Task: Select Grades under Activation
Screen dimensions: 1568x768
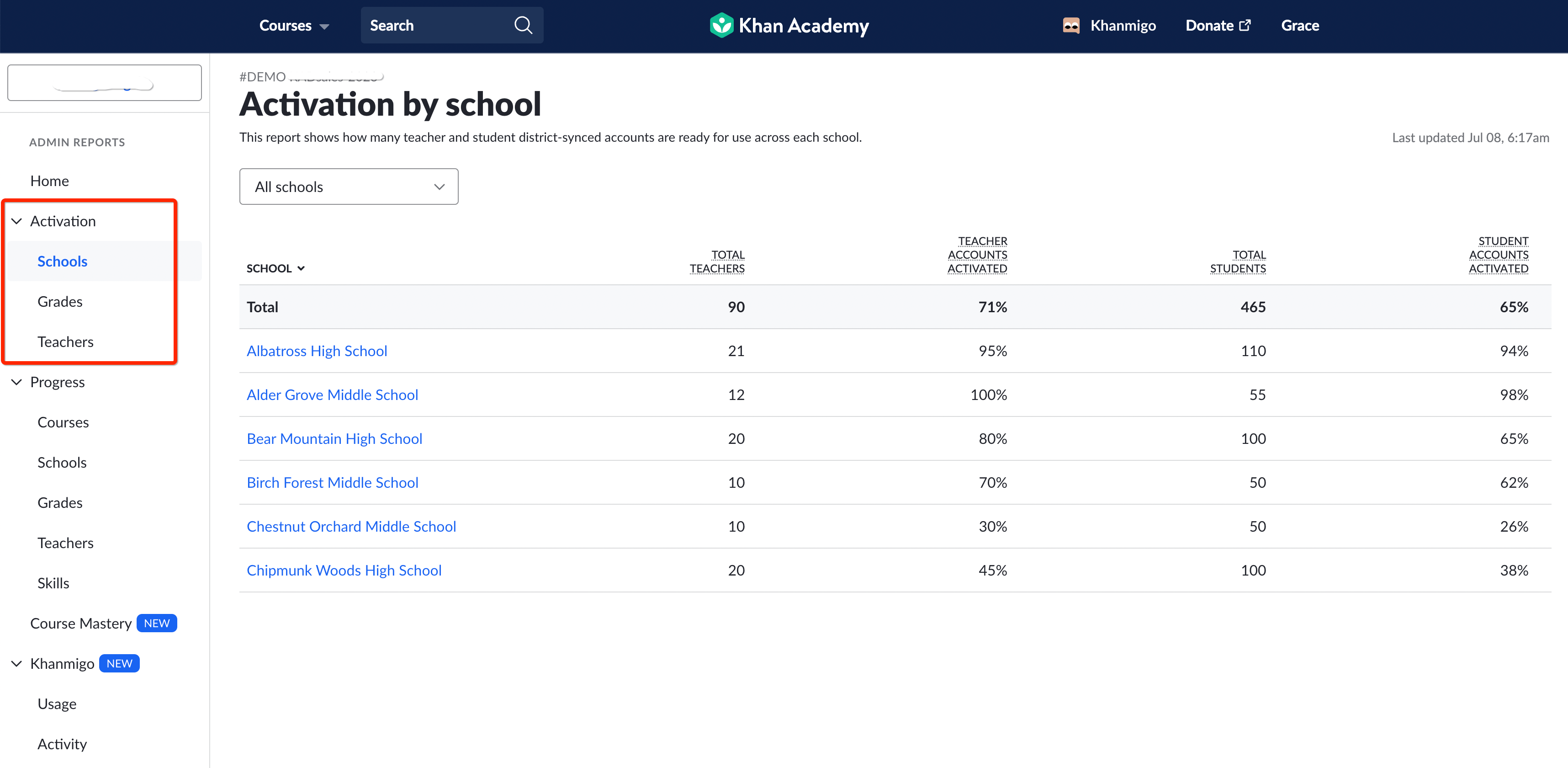Action: [x=59, y=301]
